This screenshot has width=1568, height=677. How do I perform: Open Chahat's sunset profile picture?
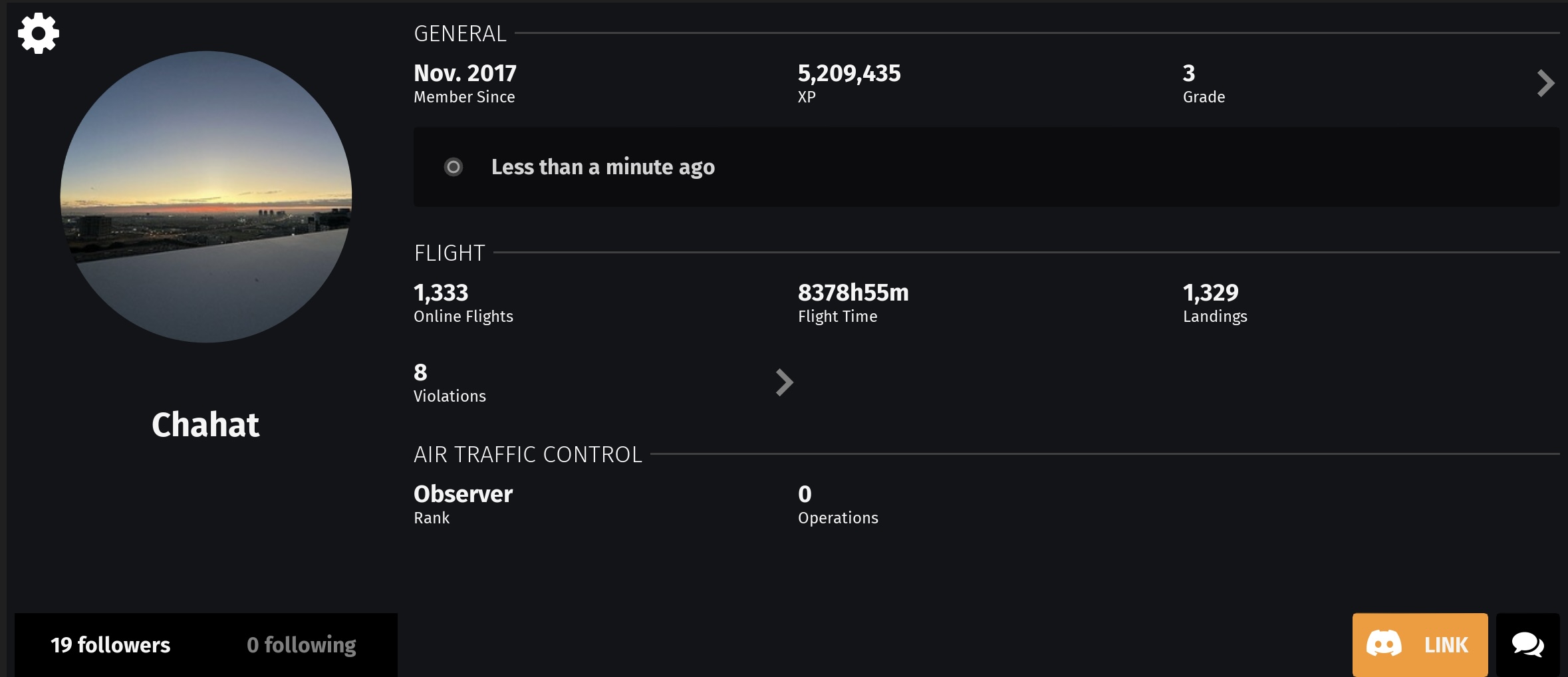pos(206,197)
